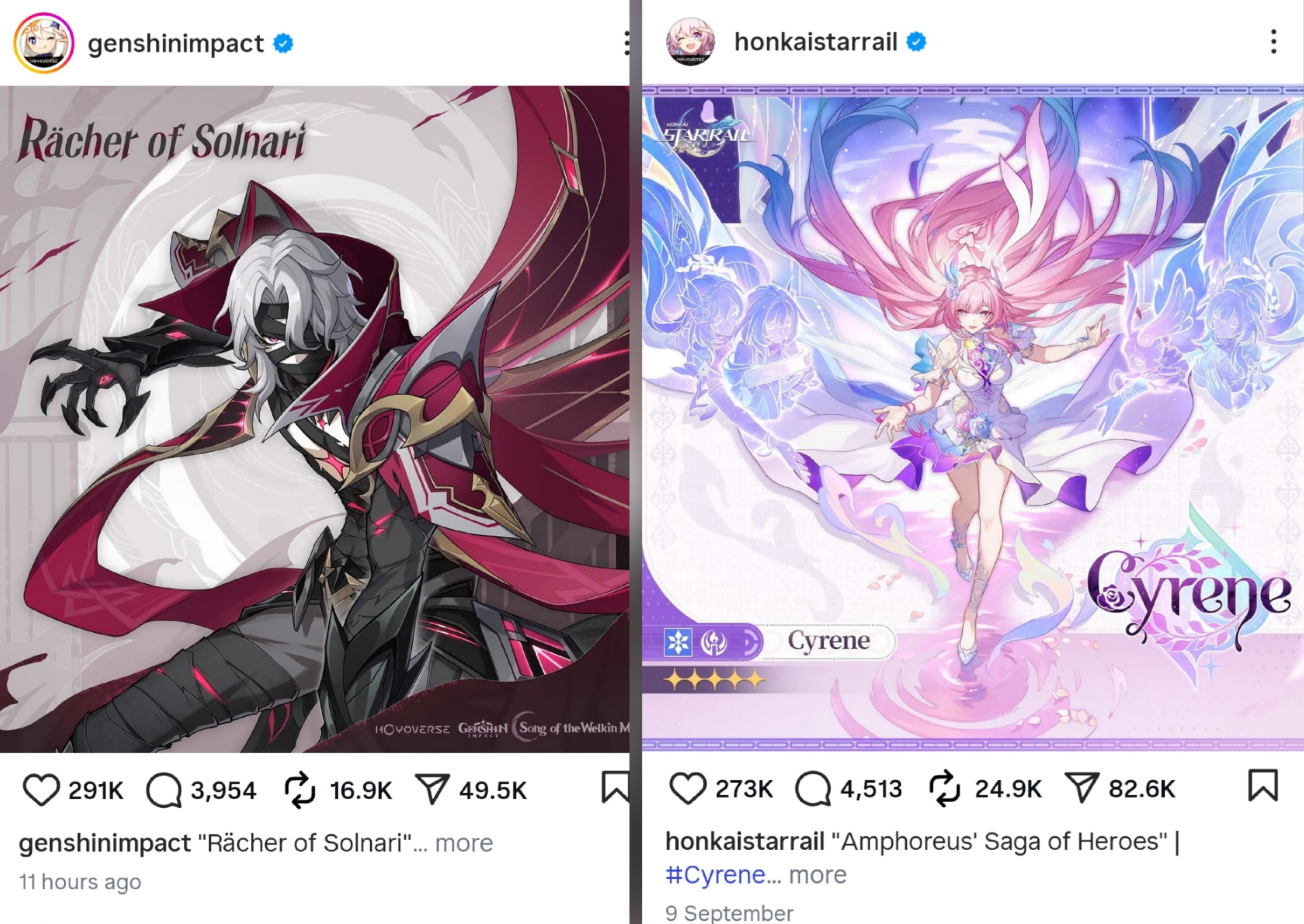Like the honkaistarrail Cyrene post
1304x924 pixels.
687,788
